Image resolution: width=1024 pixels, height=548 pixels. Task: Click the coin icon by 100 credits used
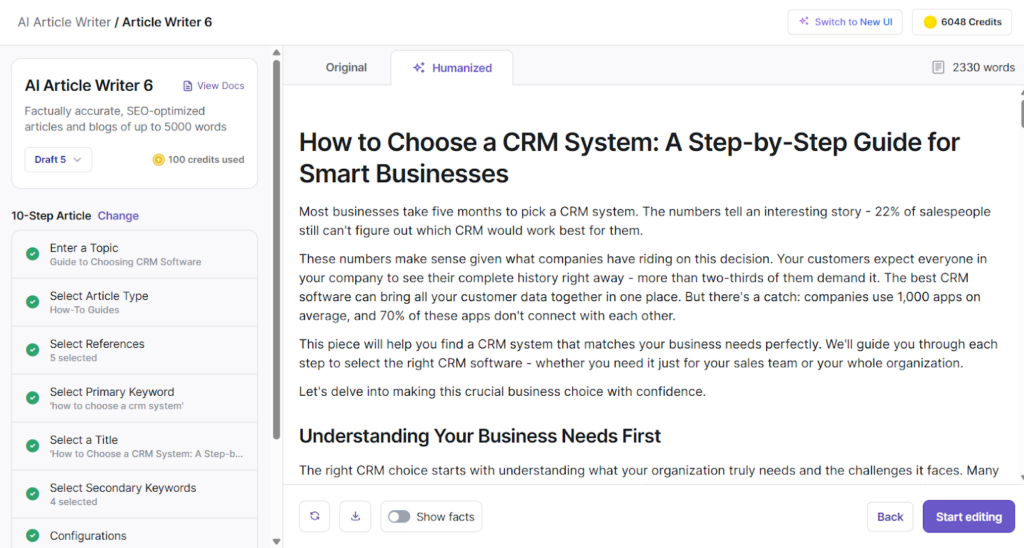click(x=158, y=159)
